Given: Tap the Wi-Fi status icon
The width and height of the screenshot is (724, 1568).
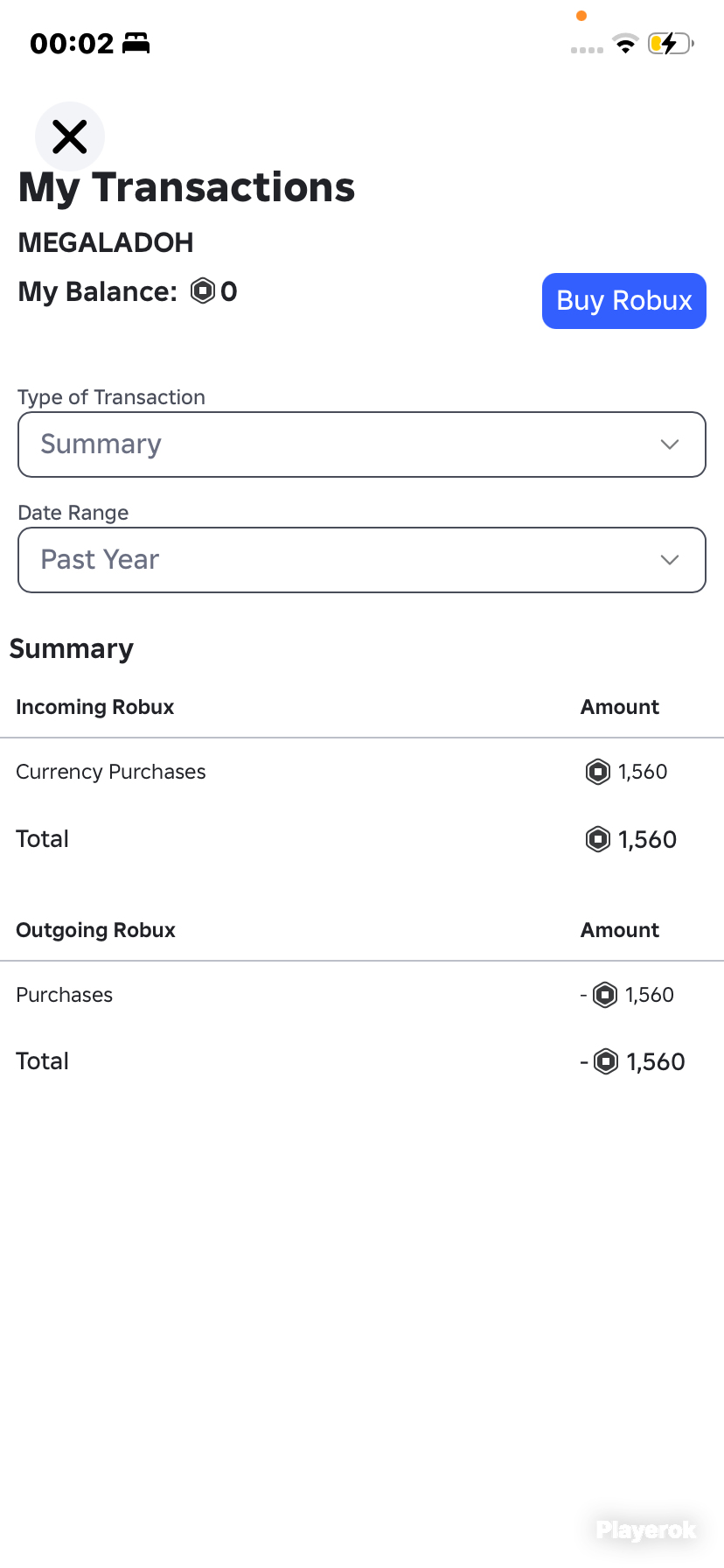Looking at the screenshot, I should point(625,44).
